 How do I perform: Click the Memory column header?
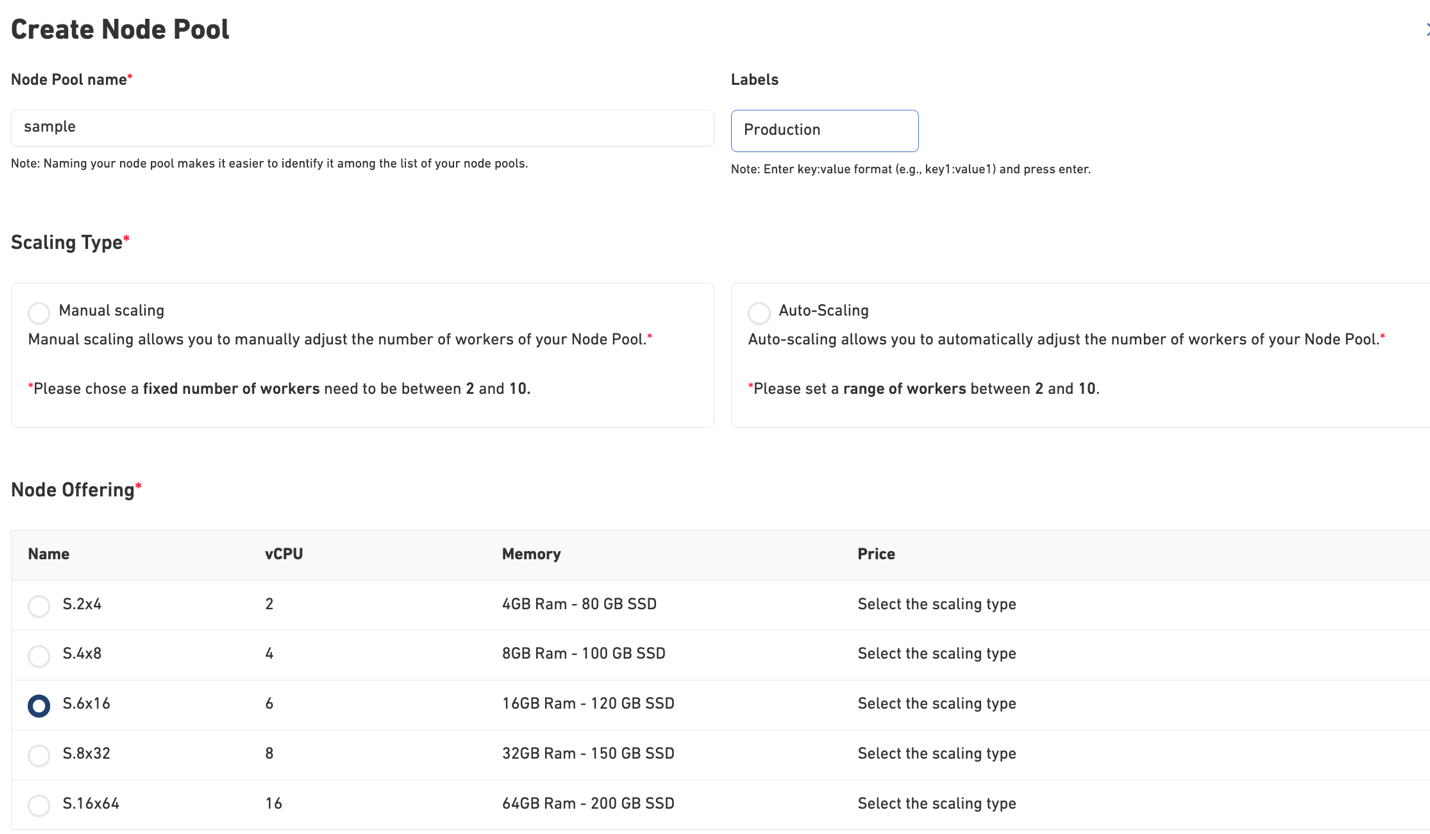(x=531, y=554)
